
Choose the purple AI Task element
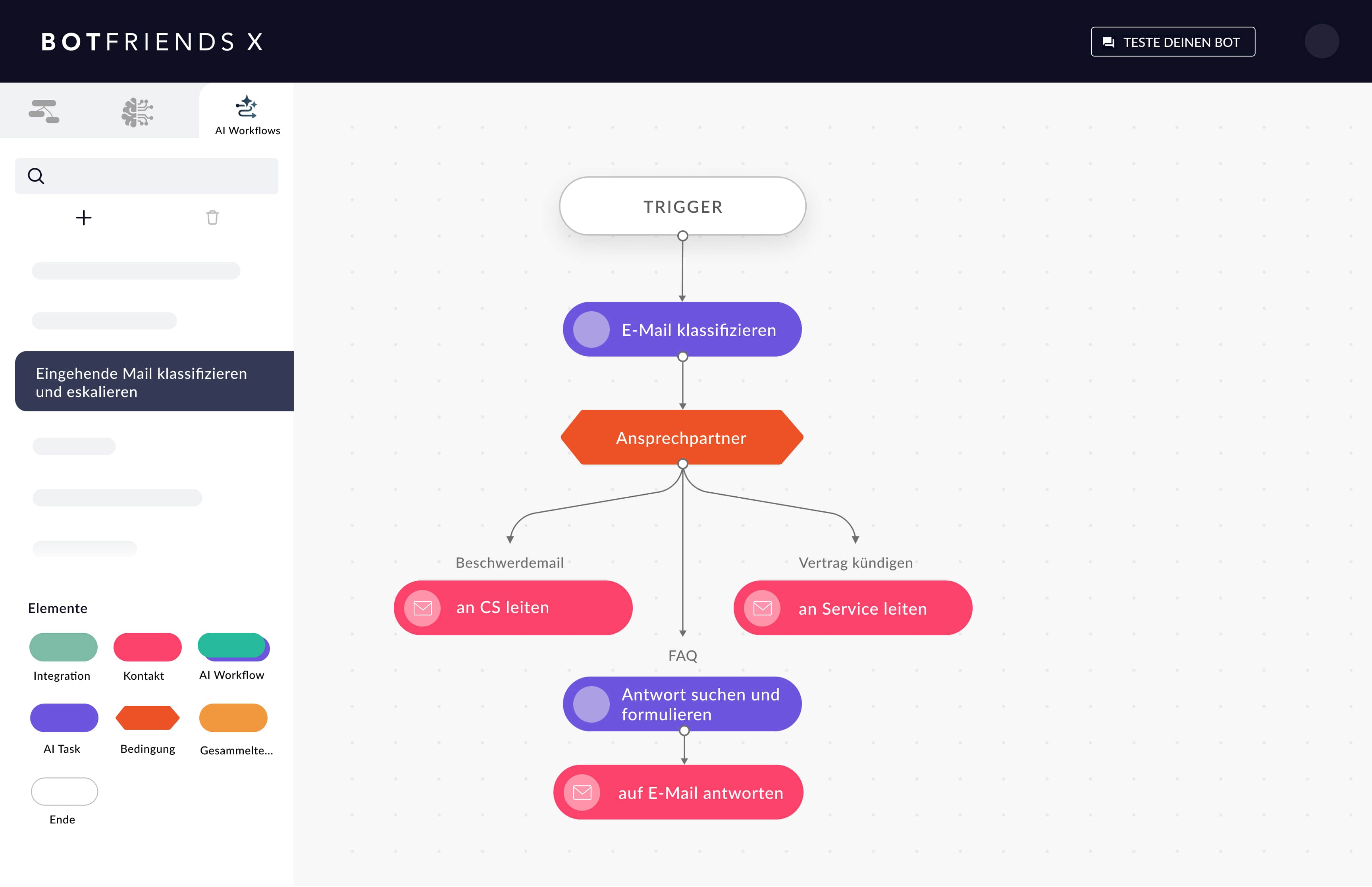coord(64,718)
